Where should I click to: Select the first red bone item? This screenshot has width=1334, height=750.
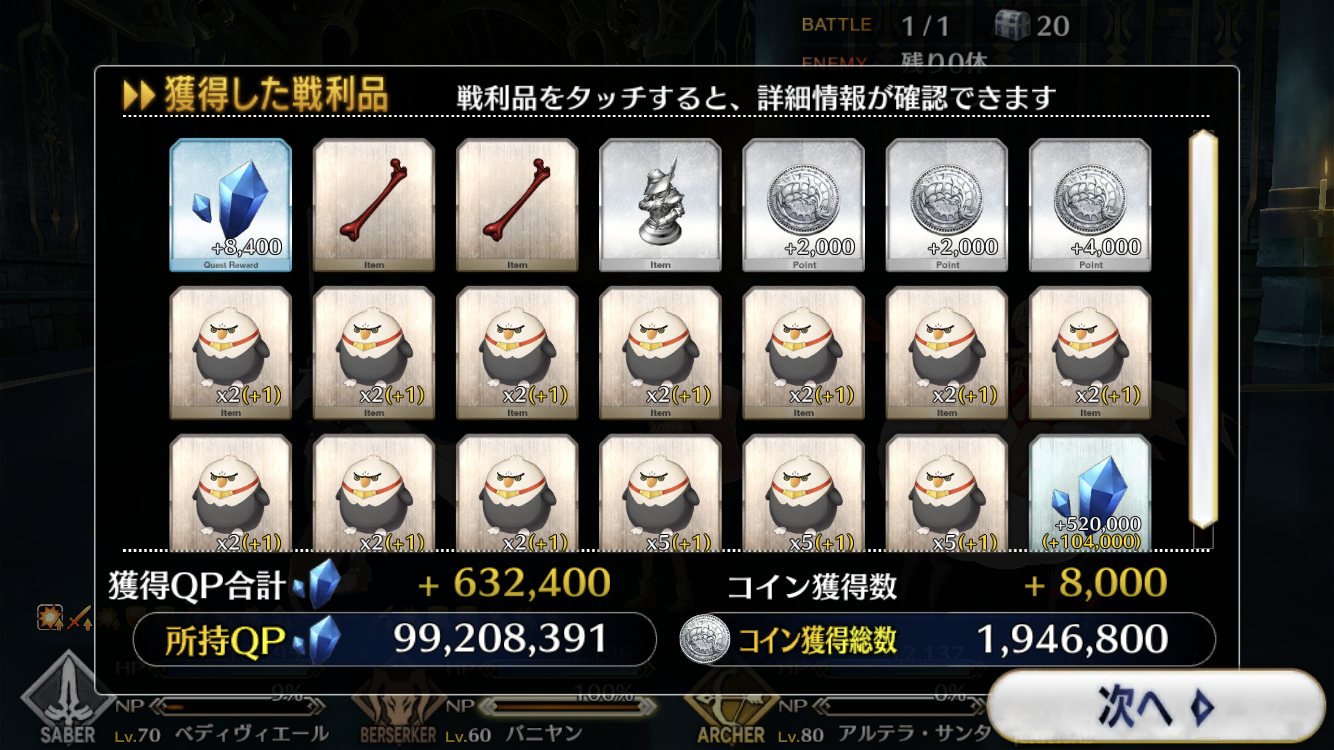[x=374, y=205]
